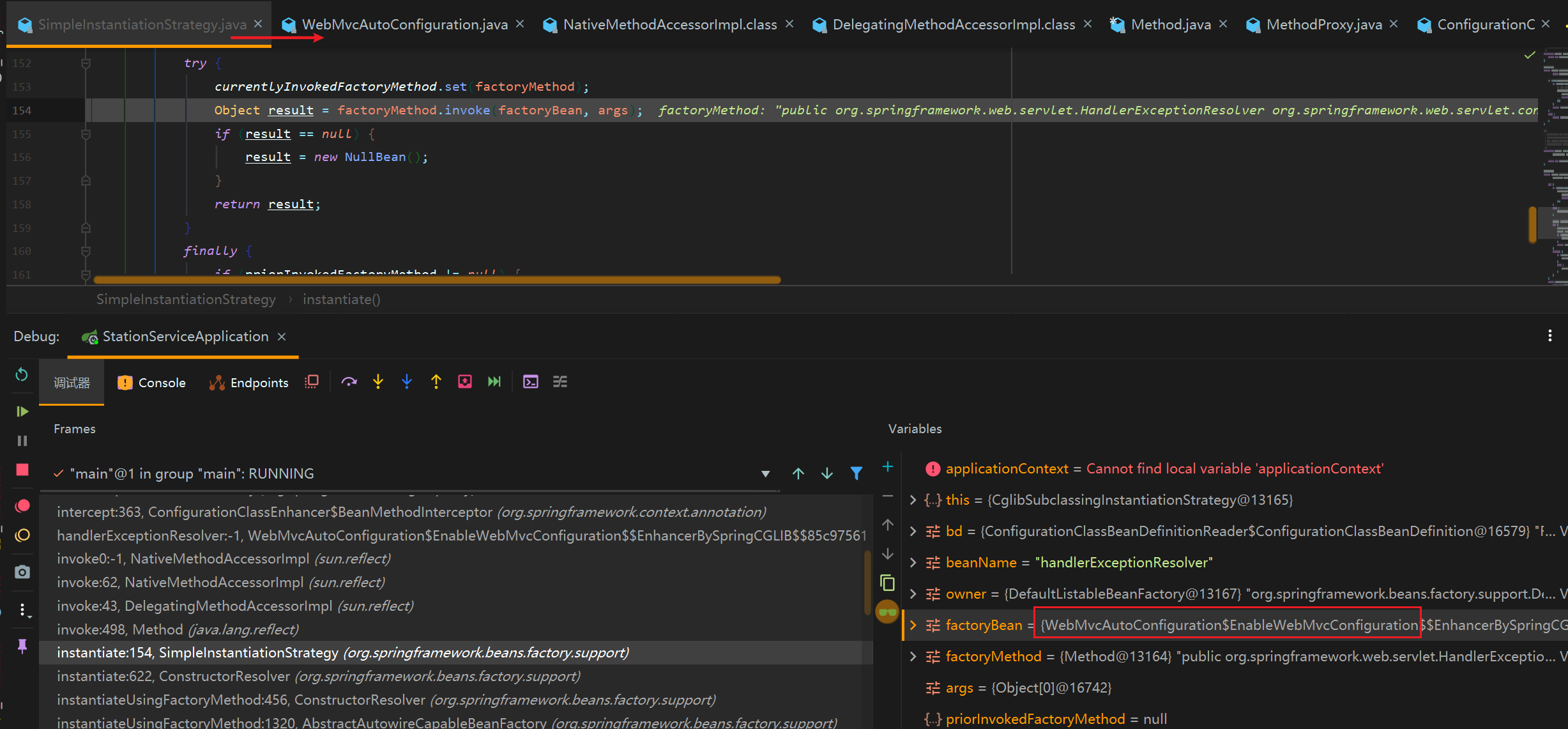Open the main thread dropdown
Screen dimensions: 1568x729
pyautogui.click(x=765, y=474)
